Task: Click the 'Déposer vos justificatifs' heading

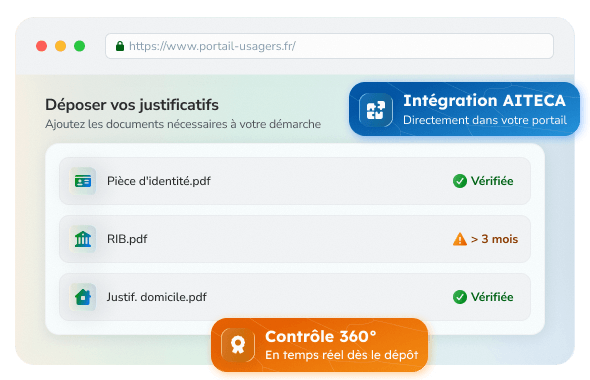Action: click(132, 105)
